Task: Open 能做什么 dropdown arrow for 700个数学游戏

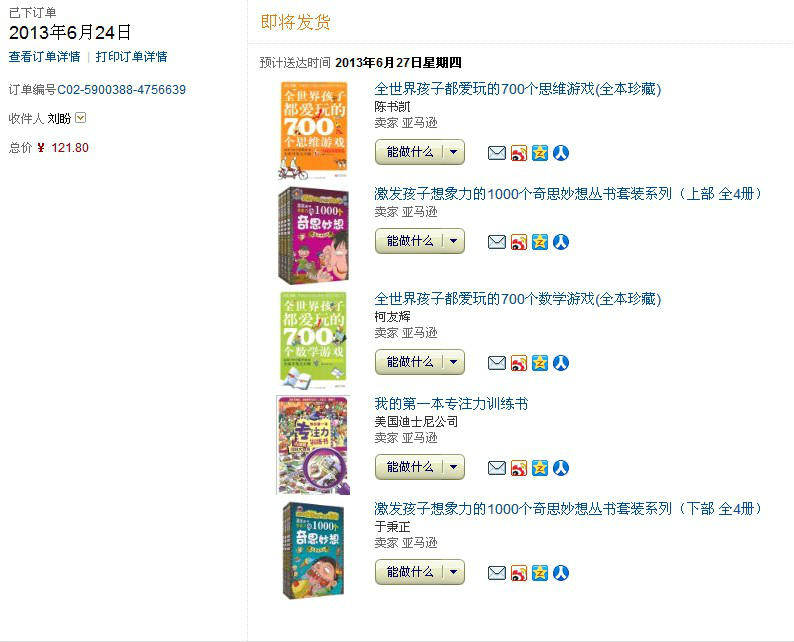Action: point(454,362)
